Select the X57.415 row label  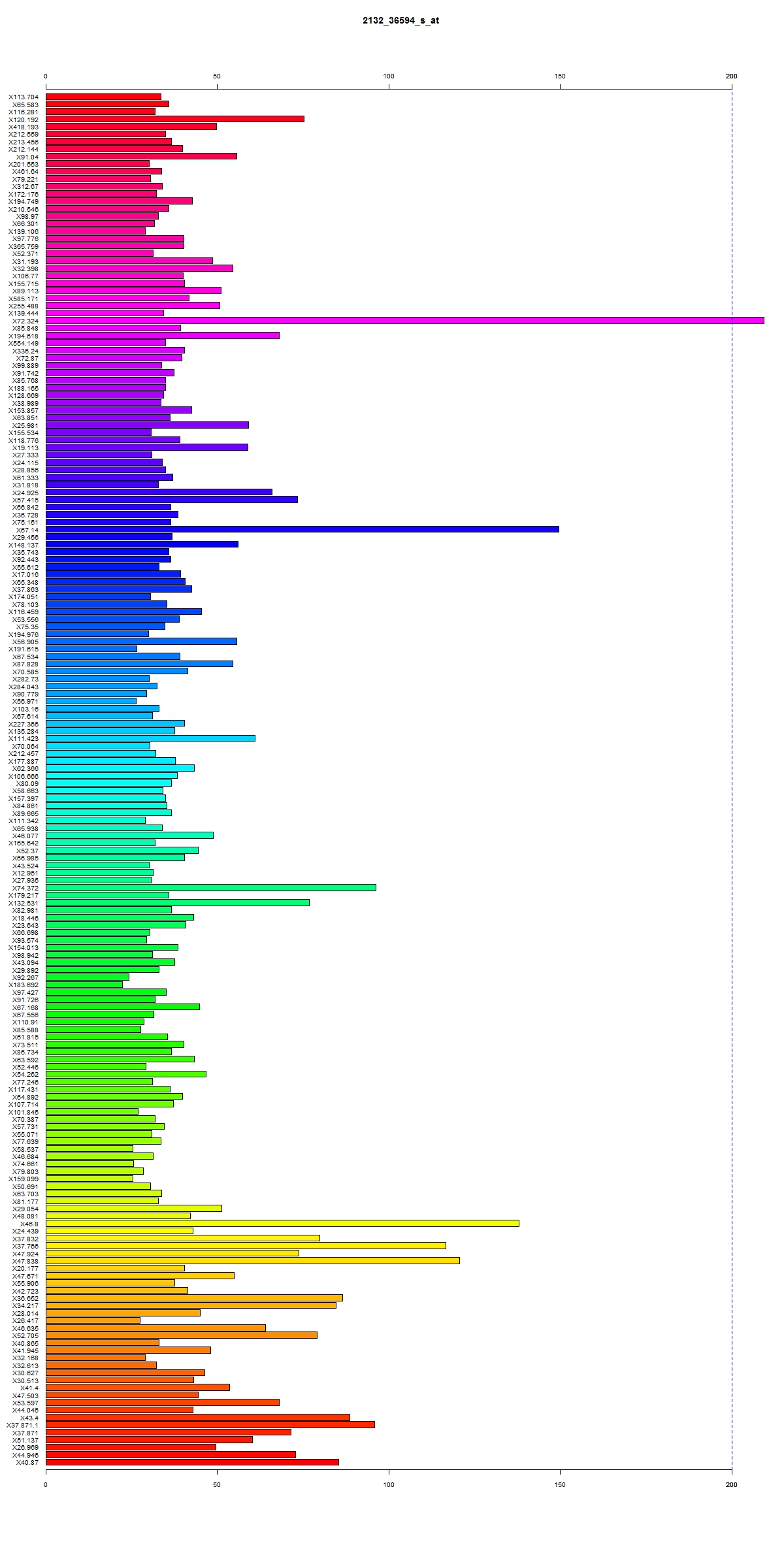[25, 500]
